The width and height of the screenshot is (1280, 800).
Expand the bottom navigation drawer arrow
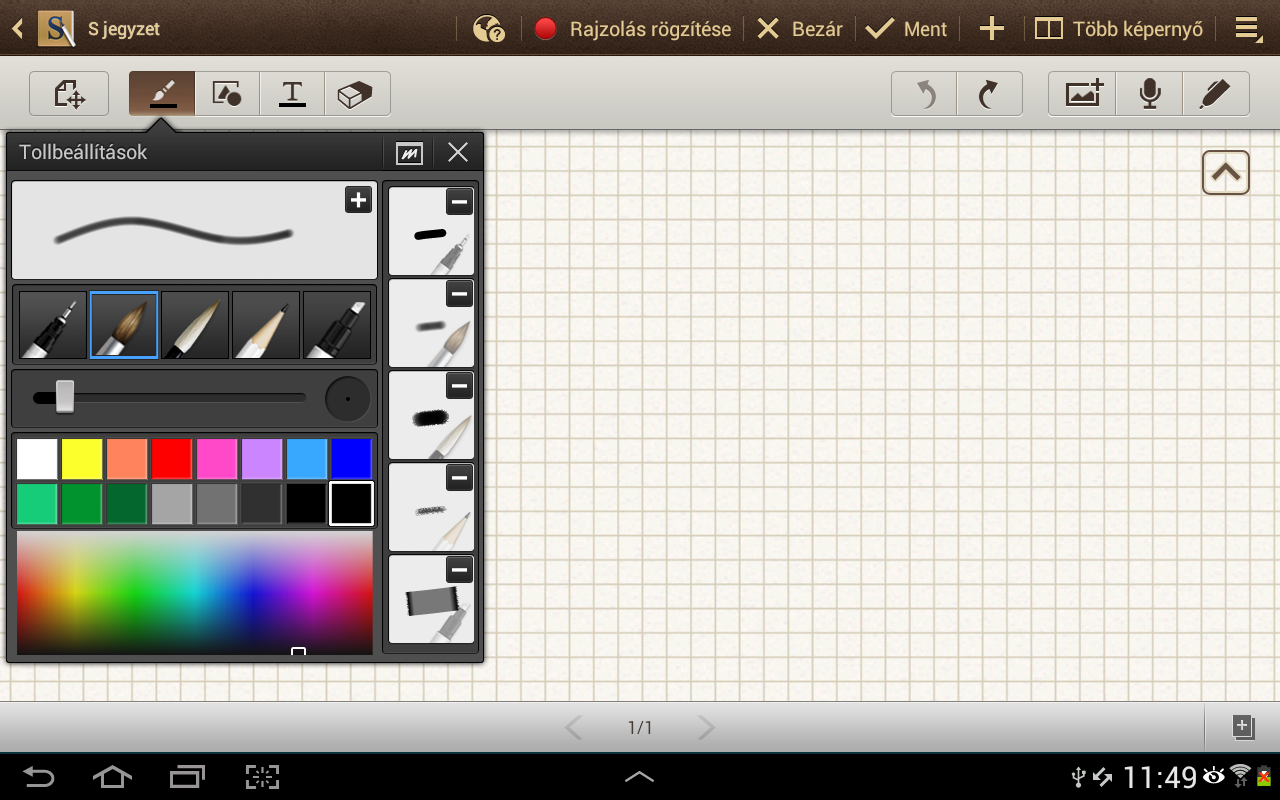(x=639, y=776)
